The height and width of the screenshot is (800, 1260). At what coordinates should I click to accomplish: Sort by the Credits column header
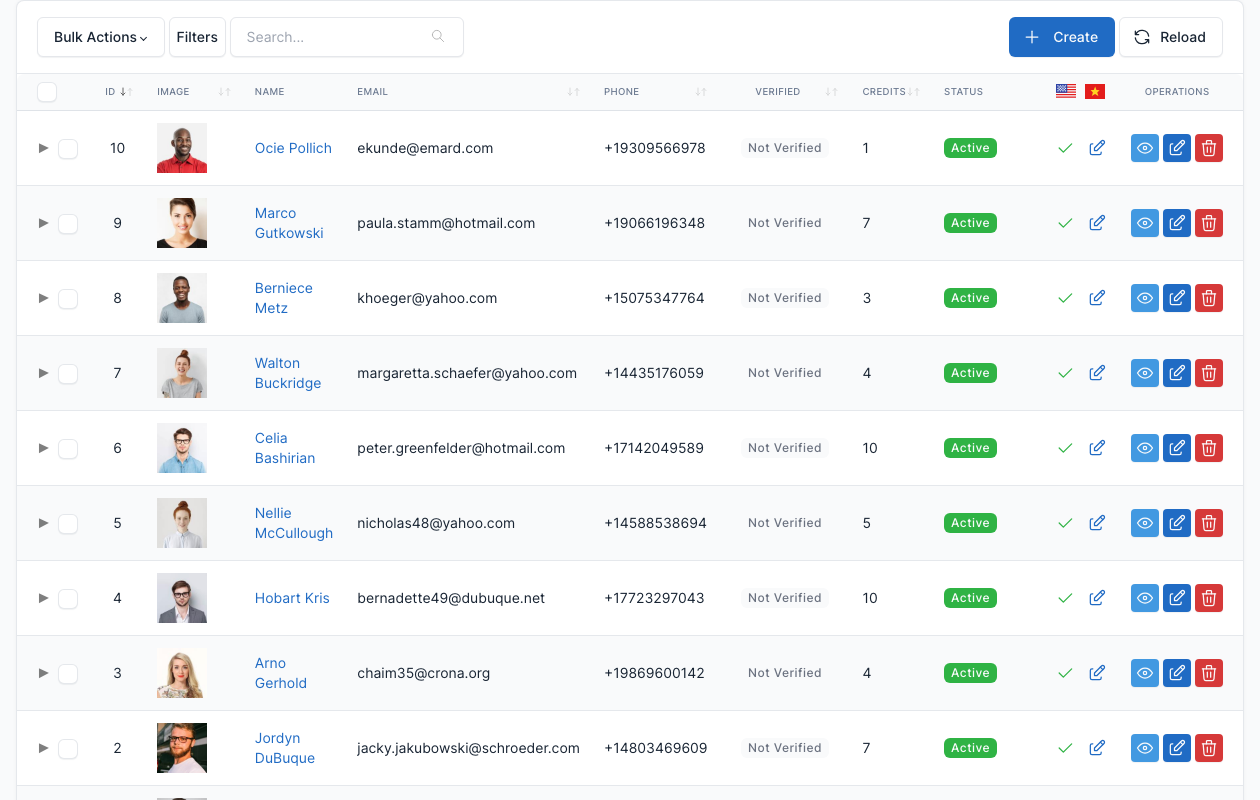point(891,92)
